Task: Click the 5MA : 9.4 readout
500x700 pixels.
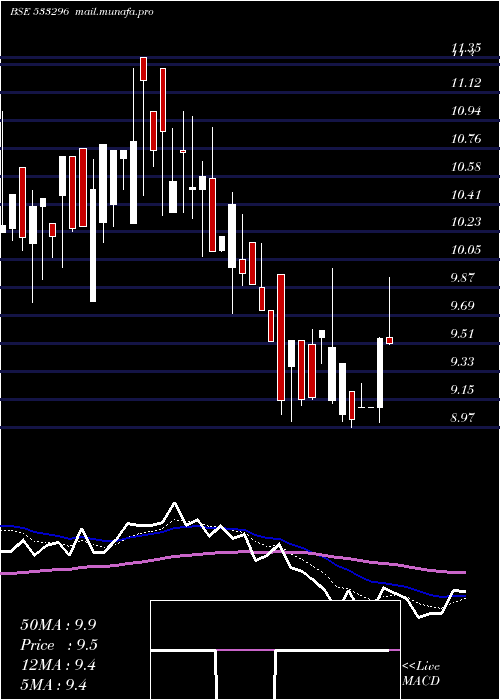Action: coord(53,684)
